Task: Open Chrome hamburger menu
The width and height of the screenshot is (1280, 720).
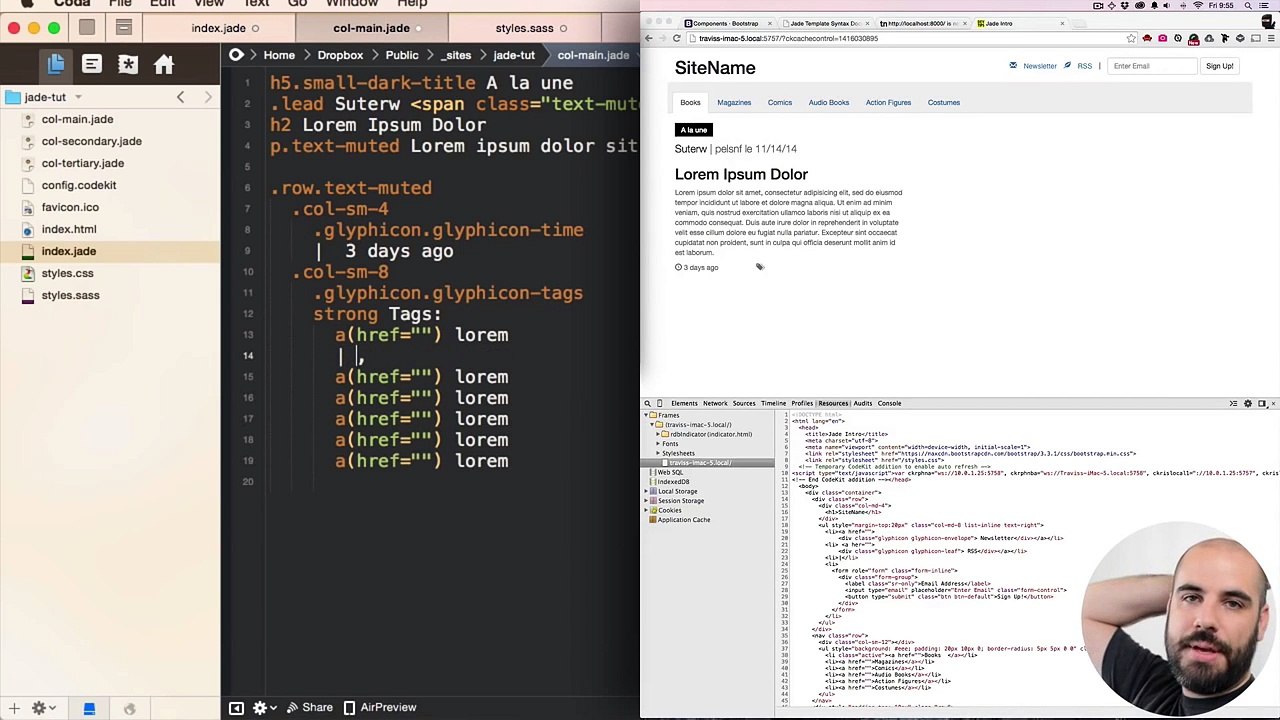Action: [1271, 38]
